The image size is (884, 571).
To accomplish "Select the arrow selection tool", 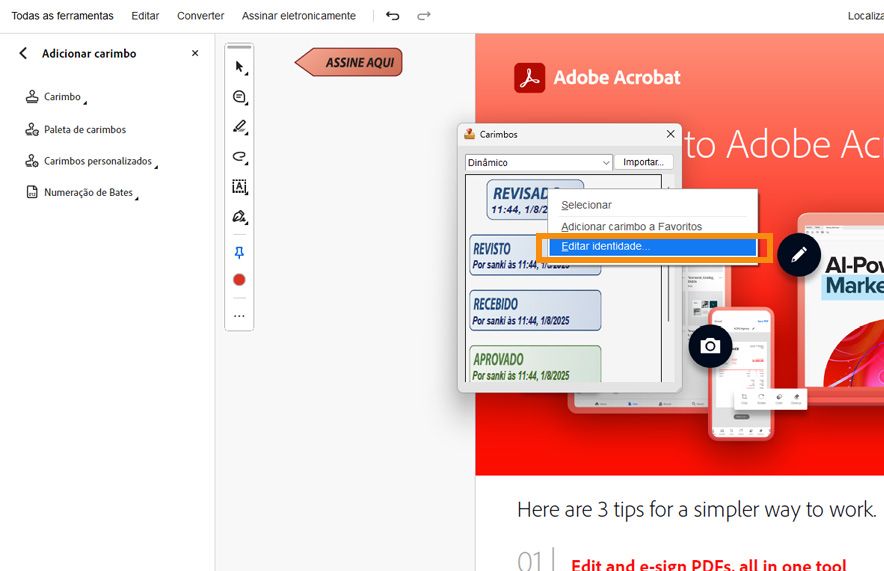I will (x=240, y=67).
